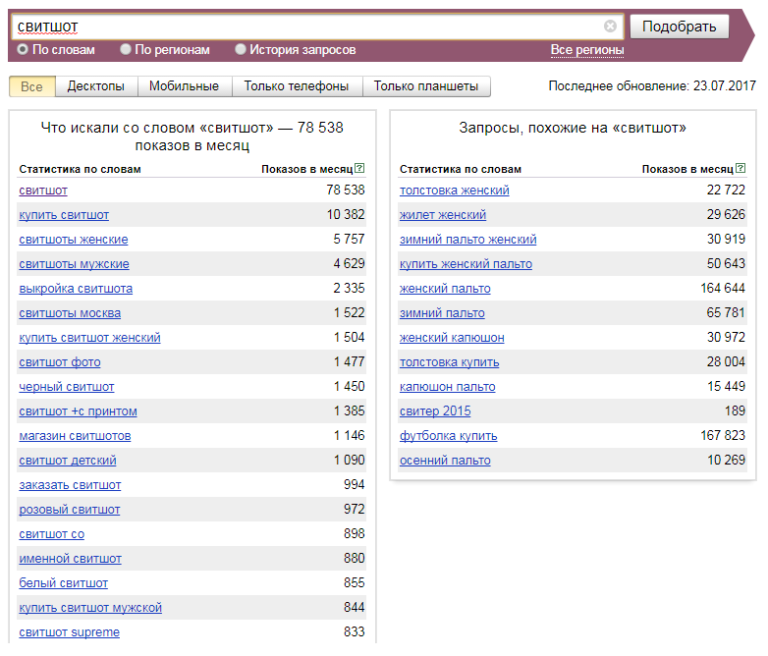
Task: Switch to the Только телефоны tab
Action: [x=296, y=86]
